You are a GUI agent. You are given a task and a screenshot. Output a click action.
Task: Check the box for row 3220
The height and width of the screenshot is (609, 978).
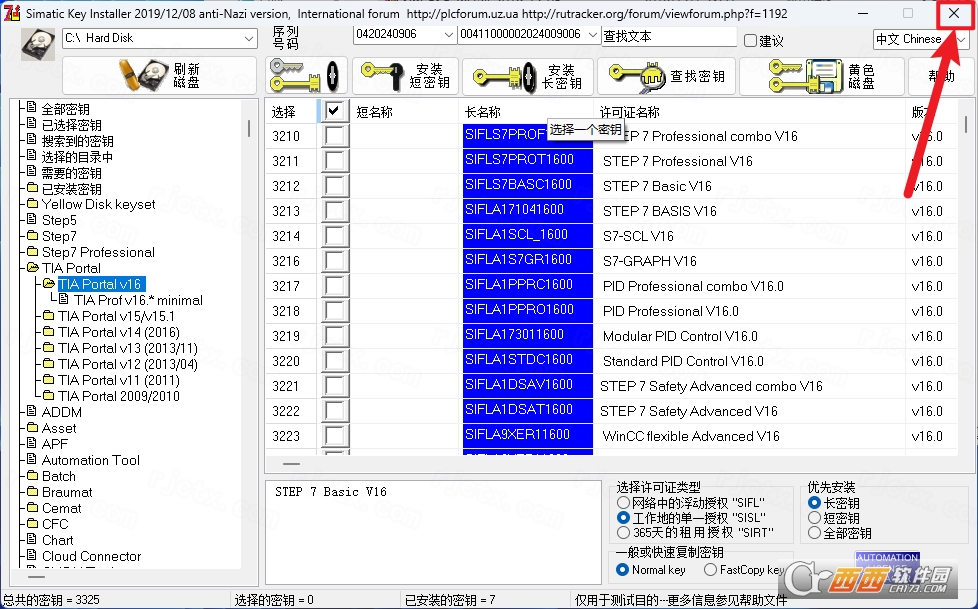[334, 361]
